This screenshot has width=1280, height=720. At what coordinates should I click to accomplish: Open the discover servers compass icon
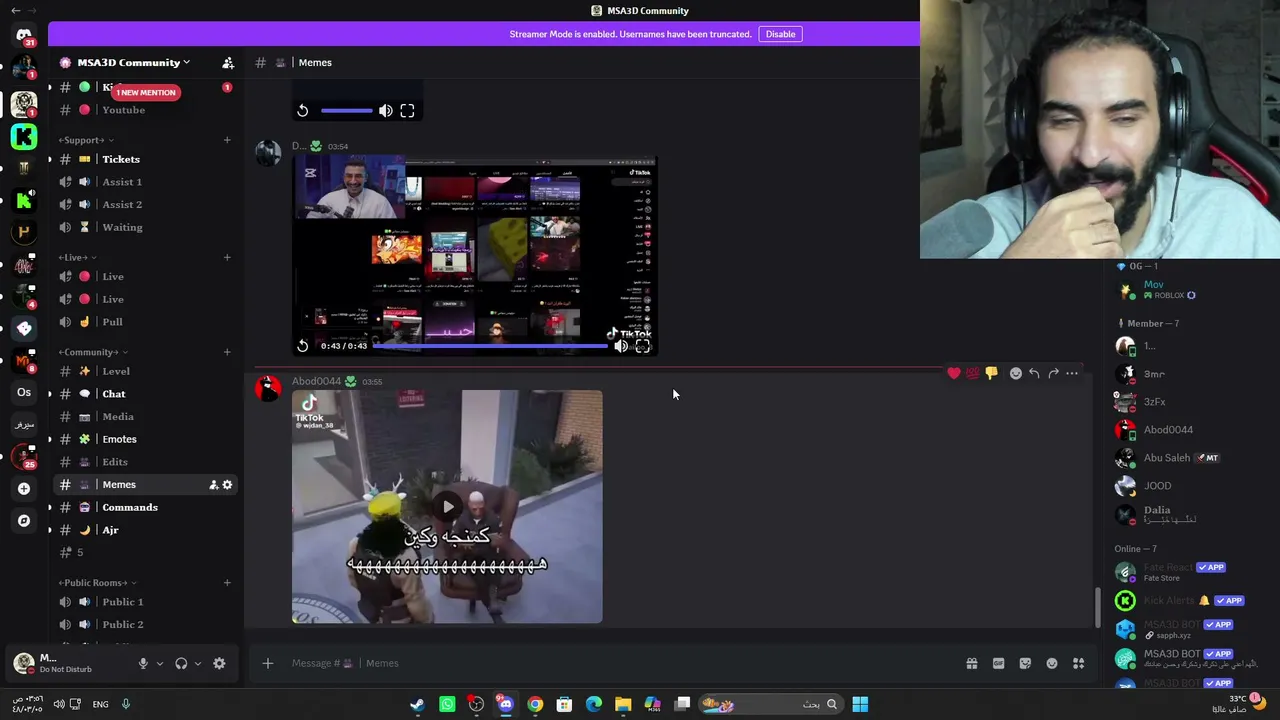click(x=24, y=520)
